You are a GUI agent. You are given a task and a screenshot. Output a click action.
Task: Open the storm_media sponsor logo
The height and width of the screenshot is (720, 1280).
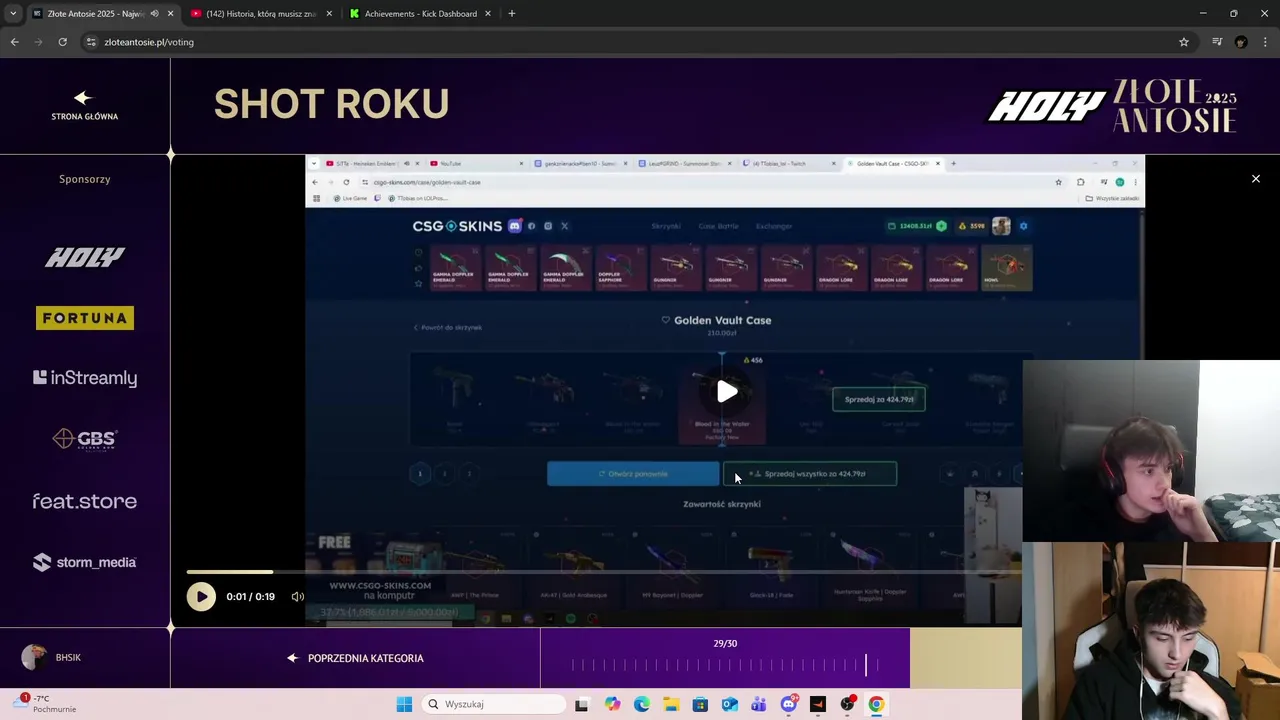[x=85, y=562]
